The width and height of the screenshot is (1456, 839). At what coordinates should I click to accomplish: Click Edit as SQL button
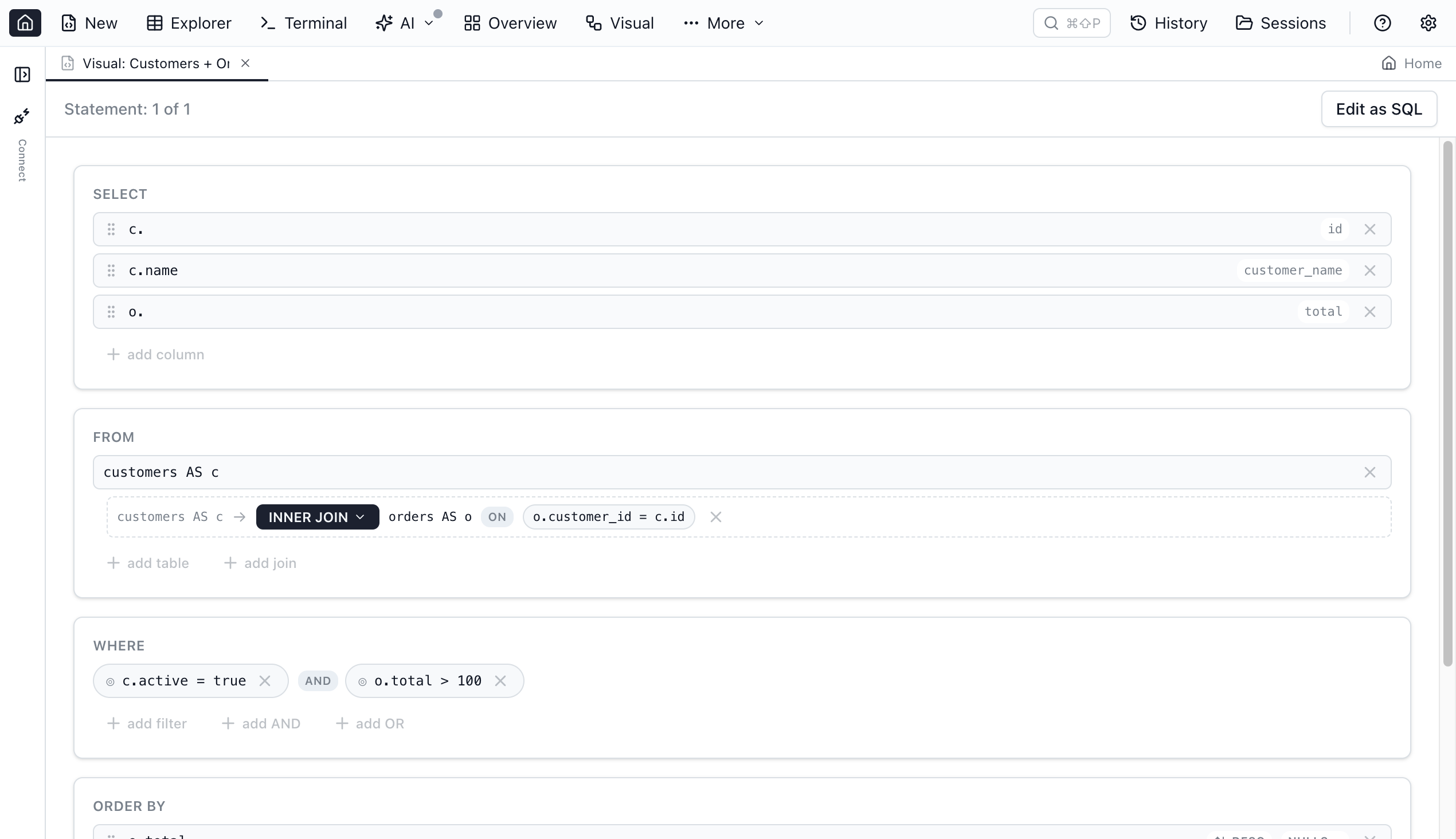(1379, 109)
